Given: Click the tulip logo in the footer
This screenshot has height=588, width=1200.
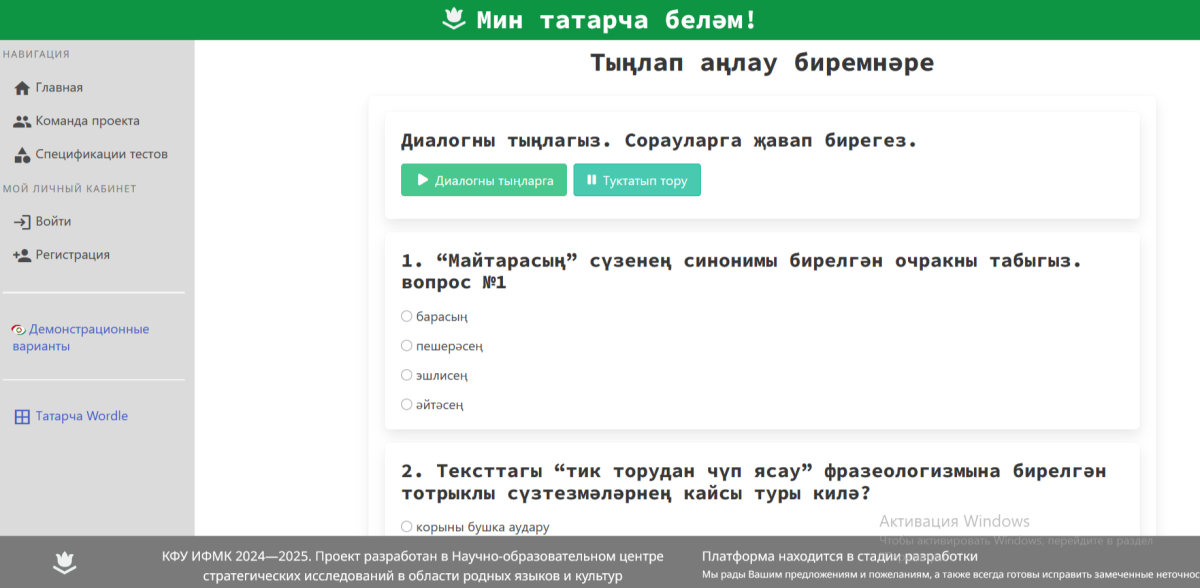Looking at the screenshot, I should (65, 563).
